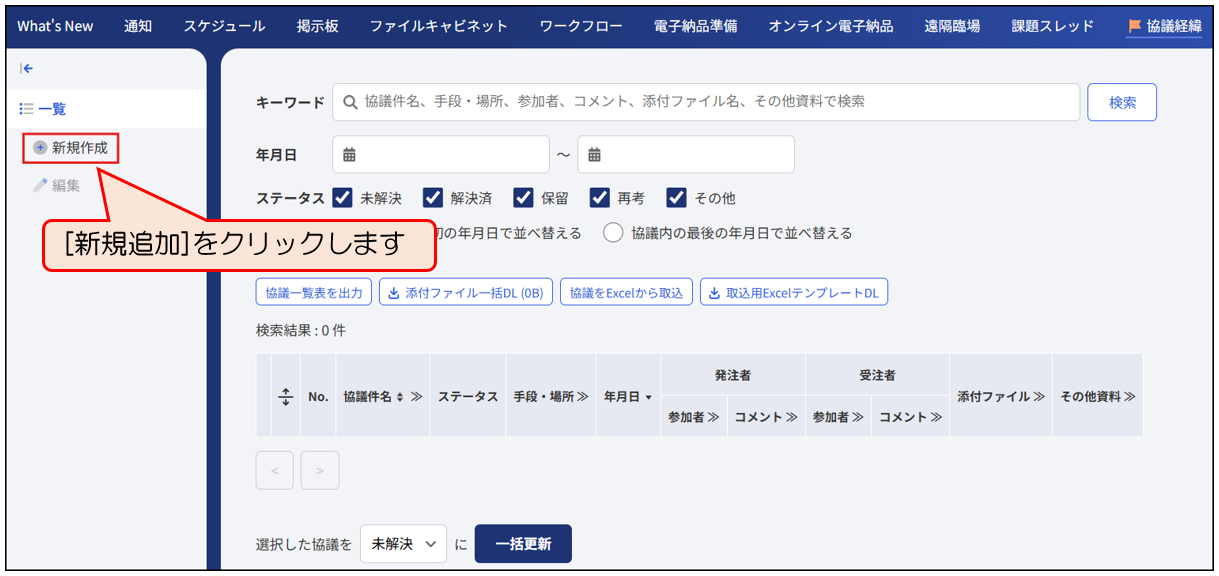Image resolution: width=1219 pixels, height=576 pixels.
Task: Click the download icon on 添付ファイル一括DL
Action: click(394, 293)
